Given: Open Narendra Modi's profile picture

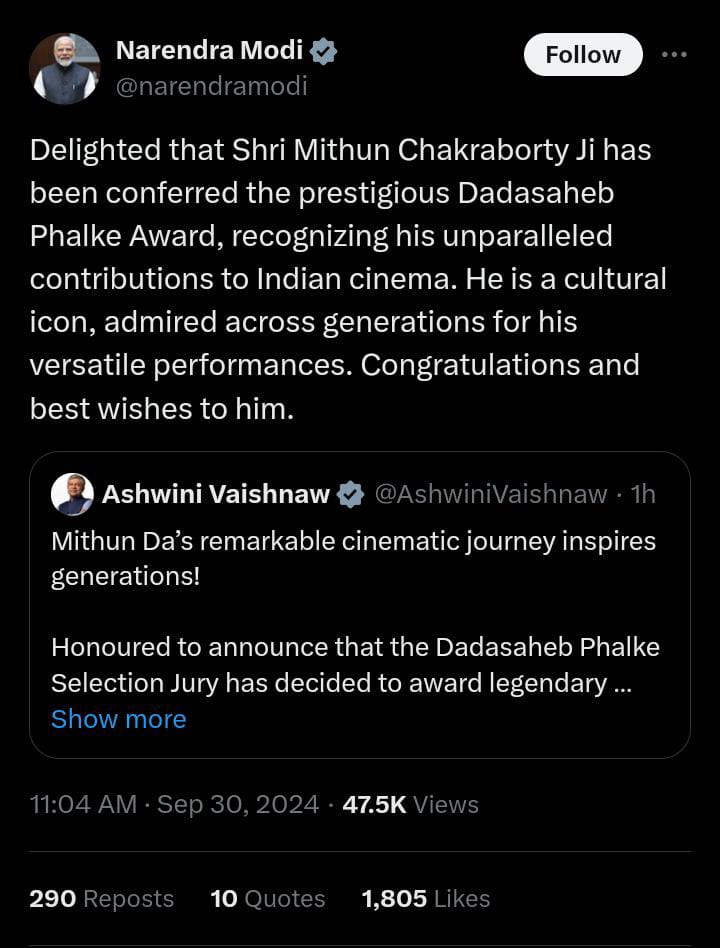Looking at the screenshot, I should point(64,69).
